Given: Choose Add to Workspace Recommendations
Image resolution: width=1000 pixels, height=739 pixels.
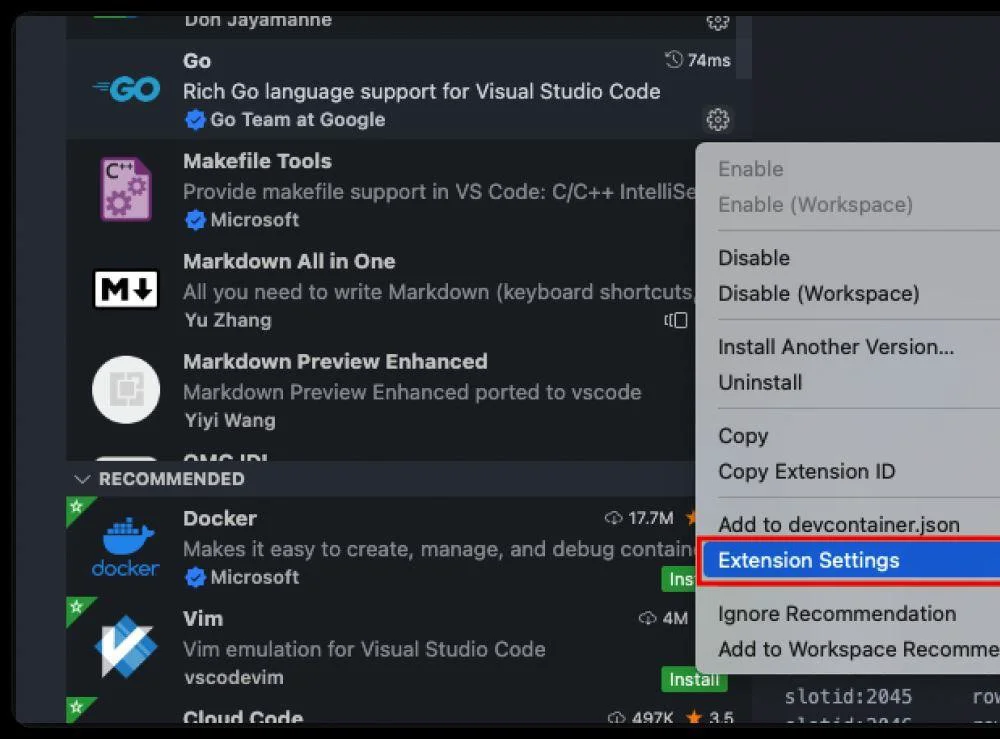Looking at the screenshot, I should (x=858, y=650).
